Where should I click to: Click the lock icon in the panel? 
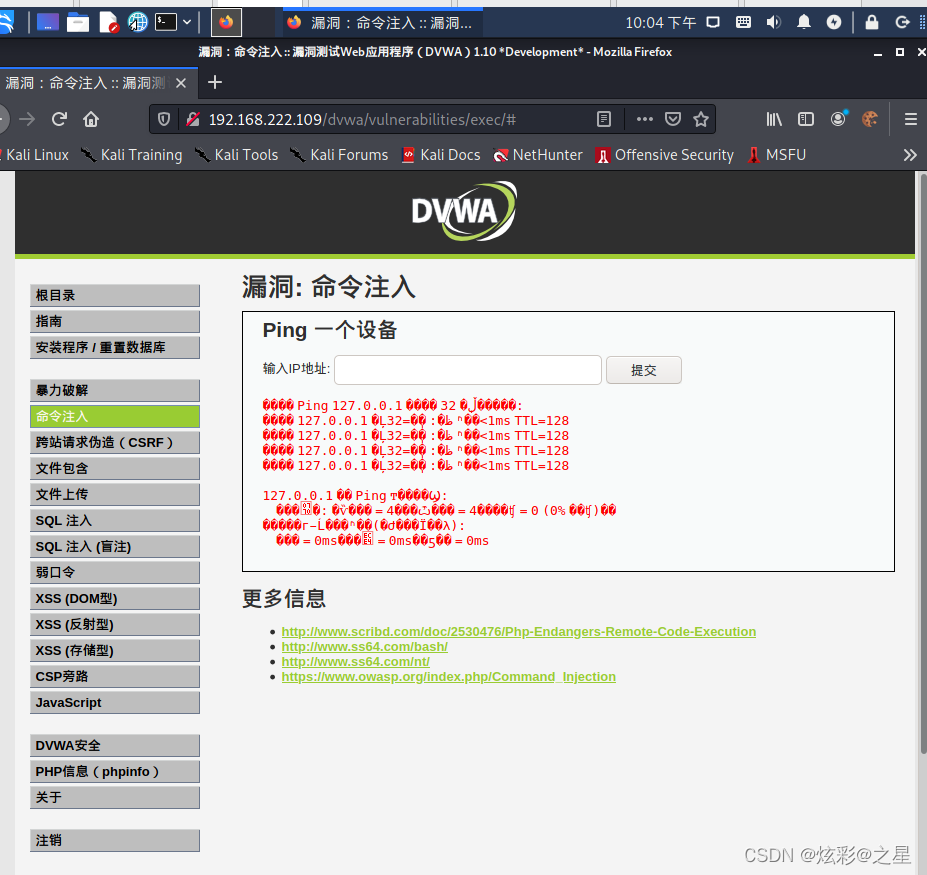click(x=871, y=21)
